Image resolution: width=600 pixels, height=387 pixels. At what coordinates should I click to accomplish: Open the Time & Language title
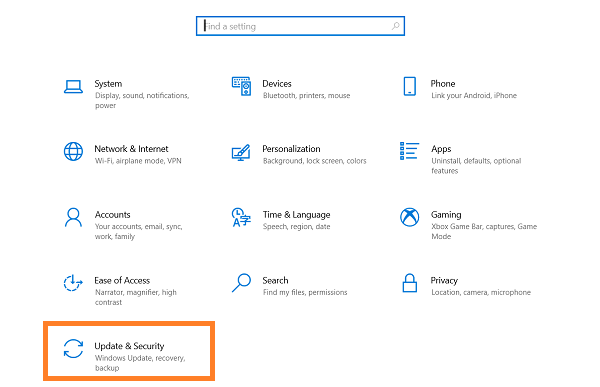[297, 215]
